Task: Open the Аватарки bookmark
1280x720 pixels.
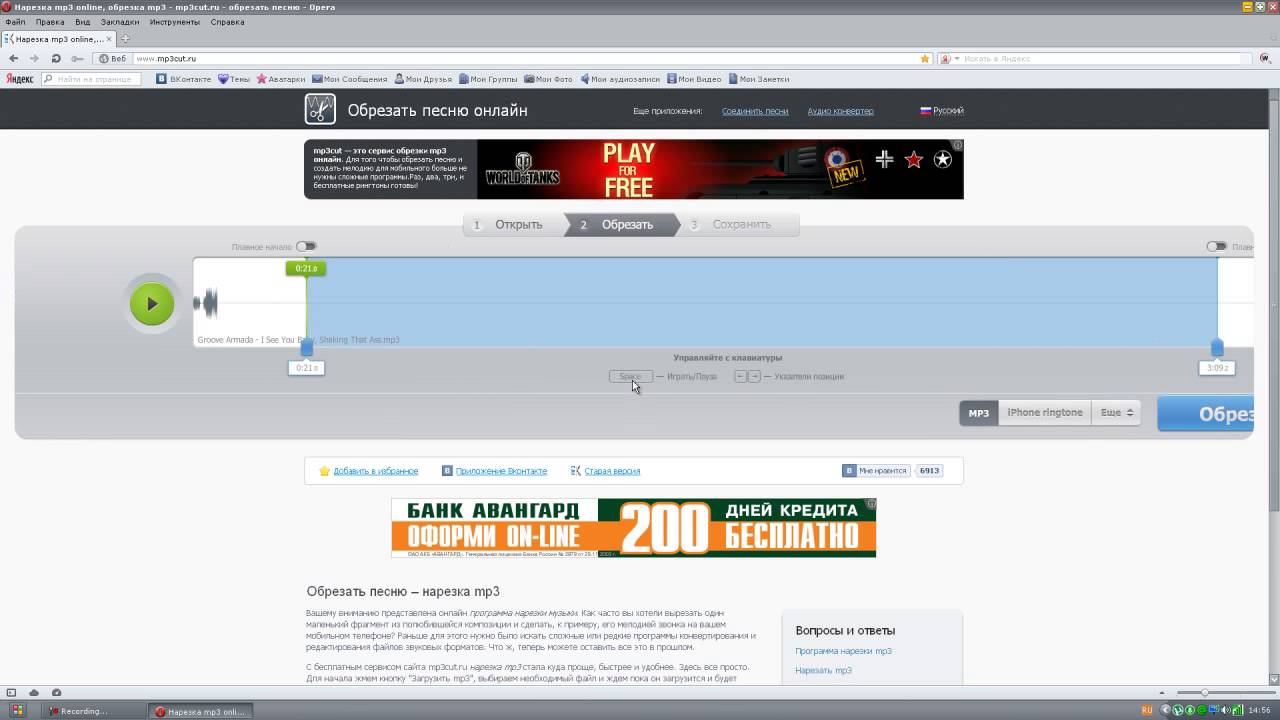Action: pyautogui.click(x=281, y=79)
